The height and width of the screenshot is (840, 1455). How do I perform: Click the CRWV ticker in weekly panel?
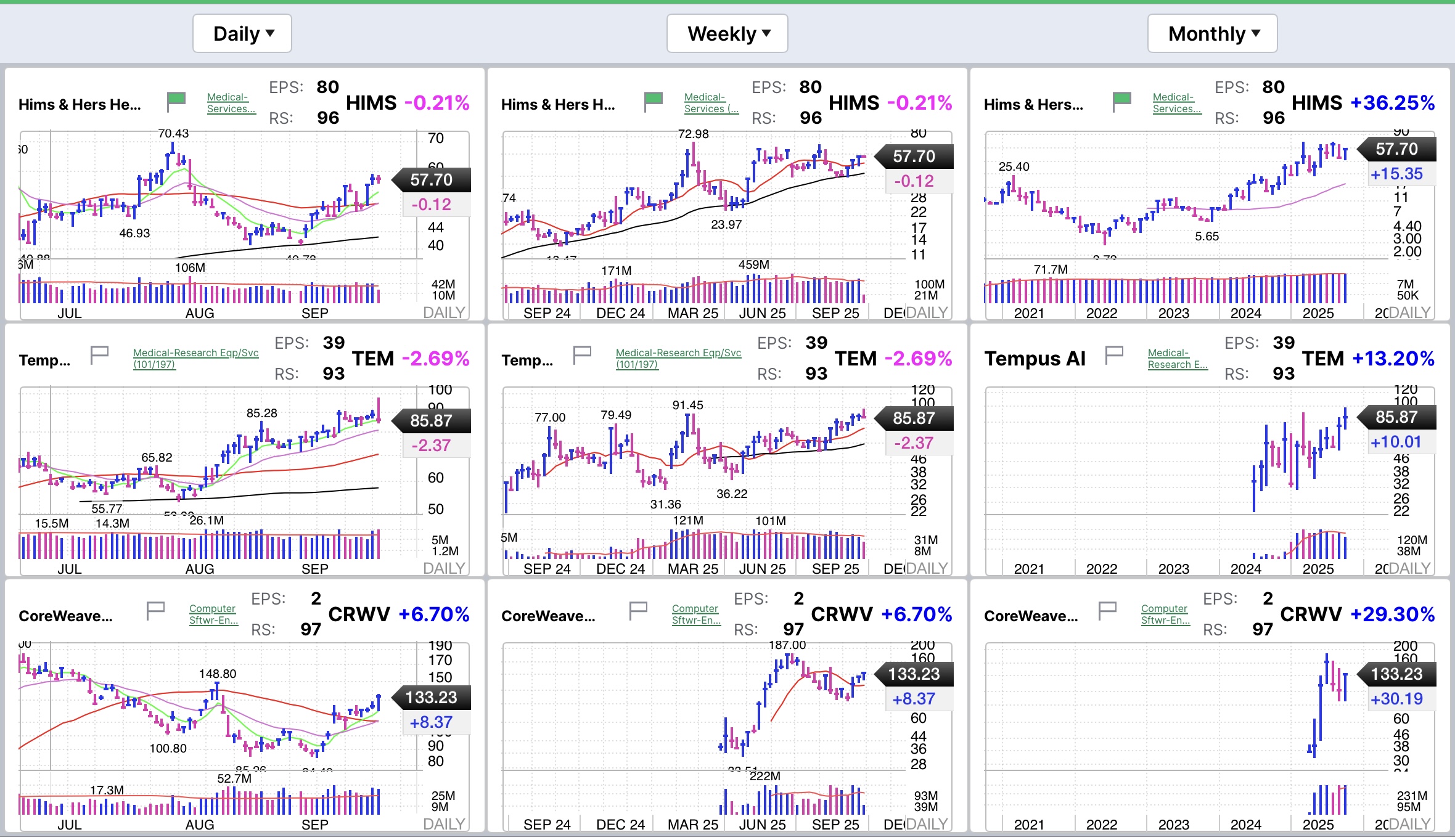(x=841, y=614)
